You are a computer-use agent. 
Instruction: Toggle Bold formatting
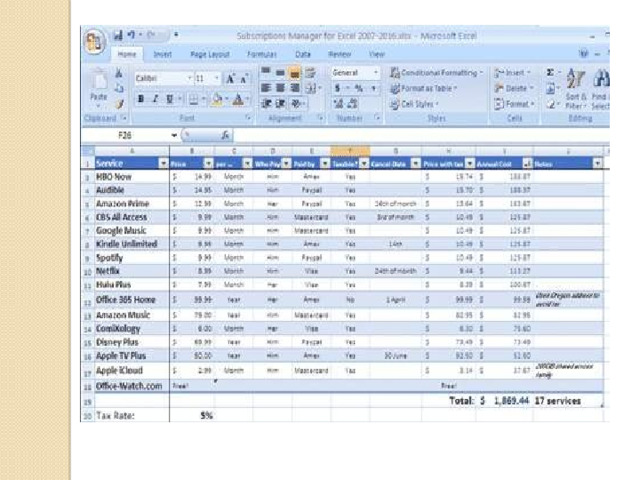[141, 99]
